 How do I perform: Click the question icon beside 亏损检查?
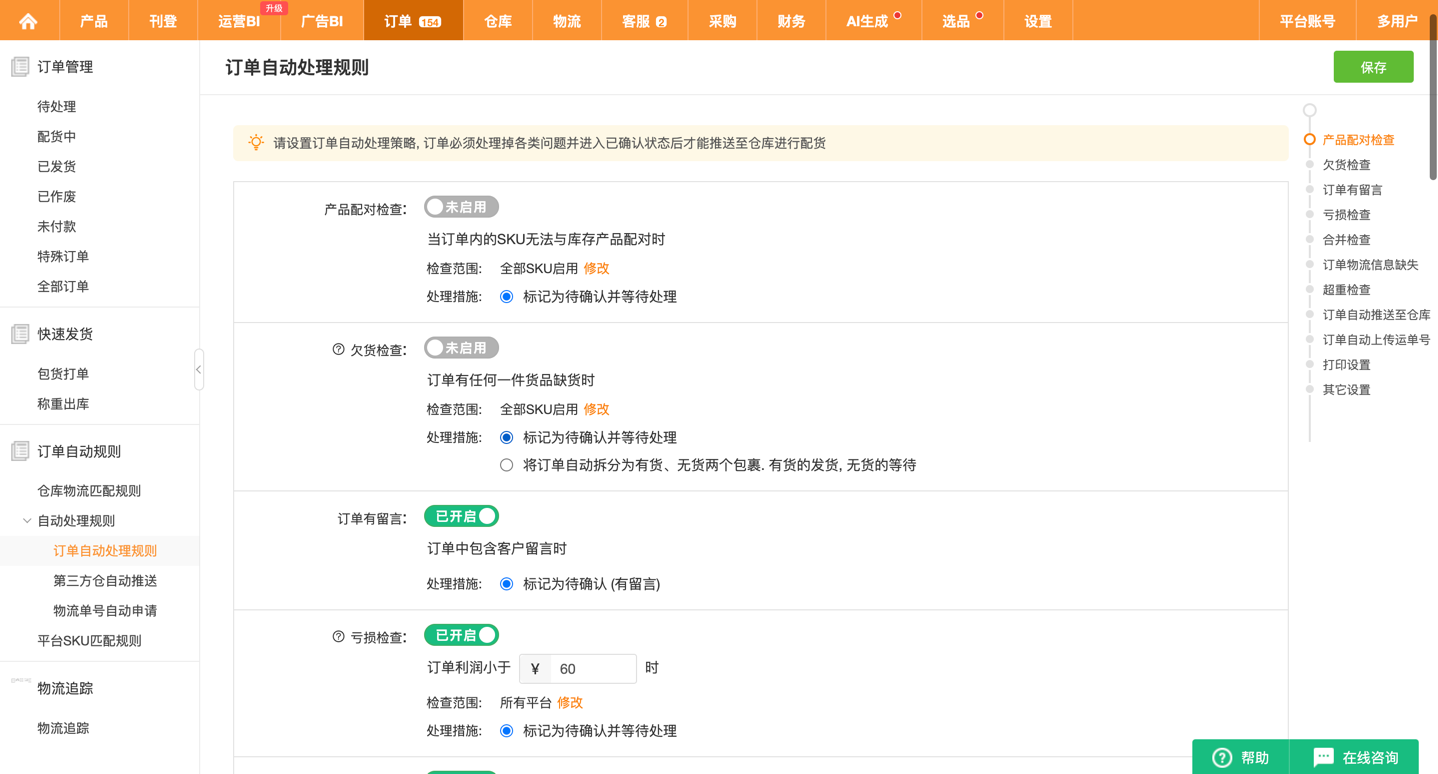point(338,637)
